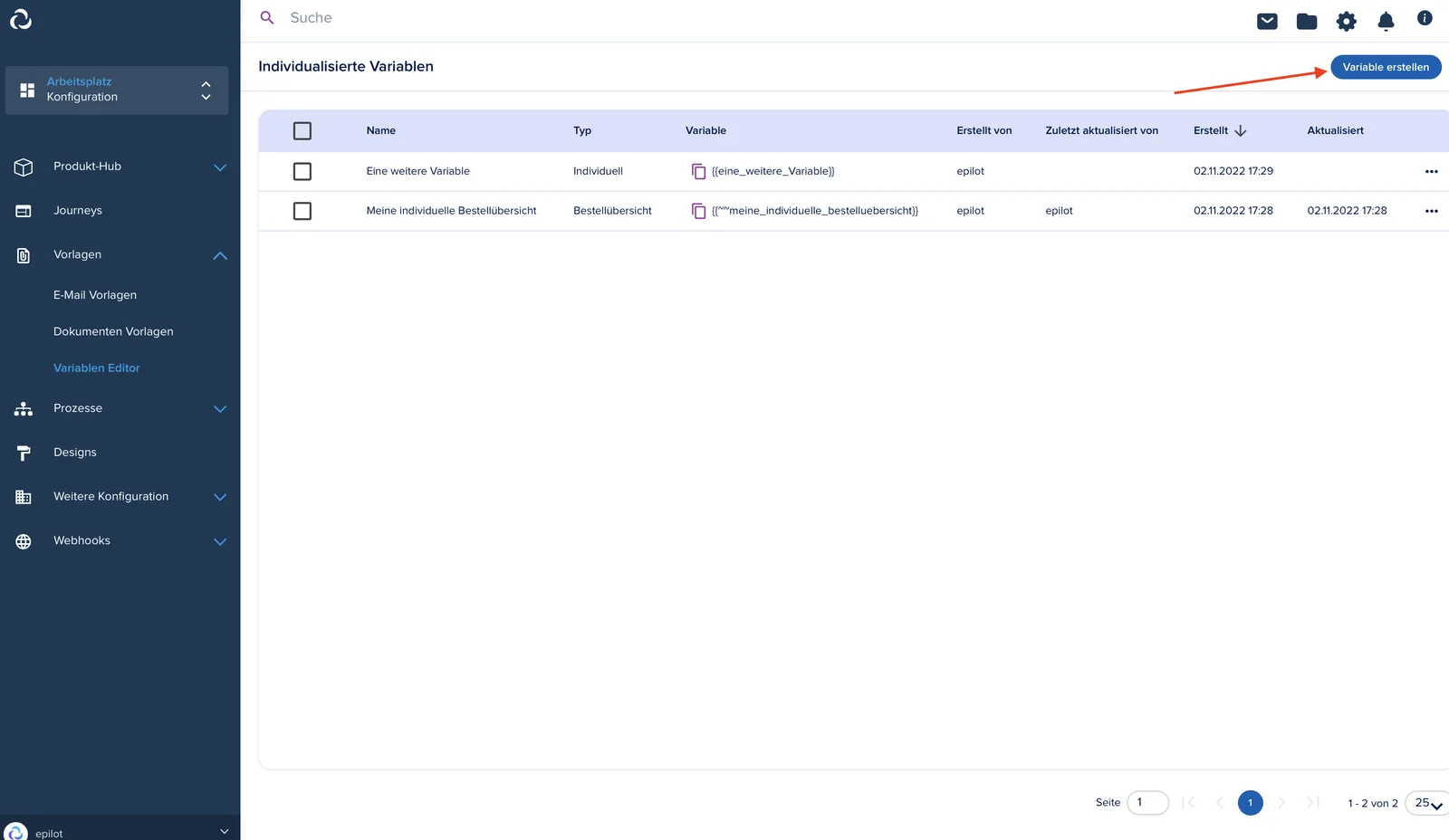1449x840 pixels.
Task: Open the Journeys section
Action: [x=78, y=211]
